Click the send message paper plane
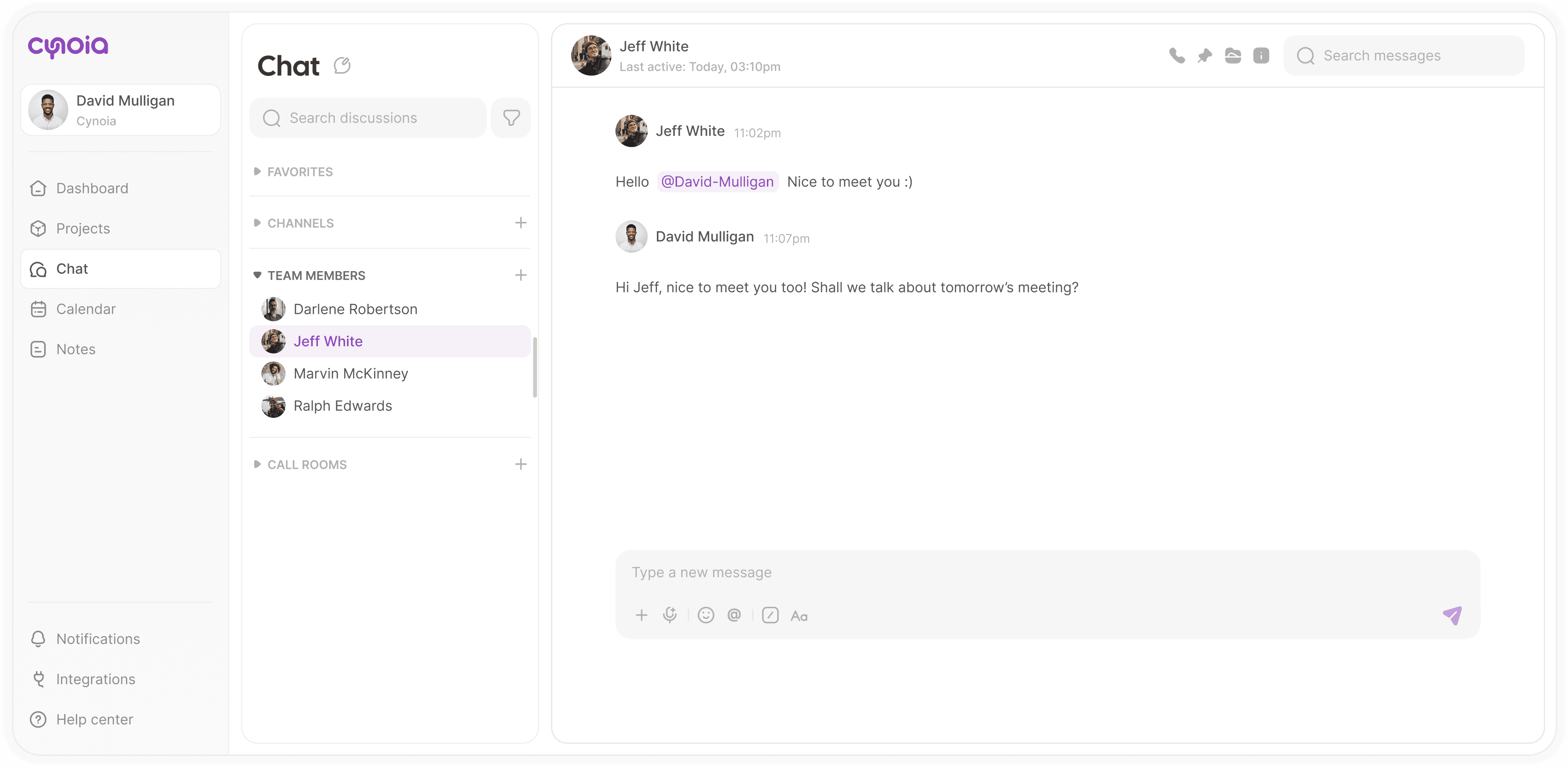1568x767 pixels. click(x=1452, y=615)
